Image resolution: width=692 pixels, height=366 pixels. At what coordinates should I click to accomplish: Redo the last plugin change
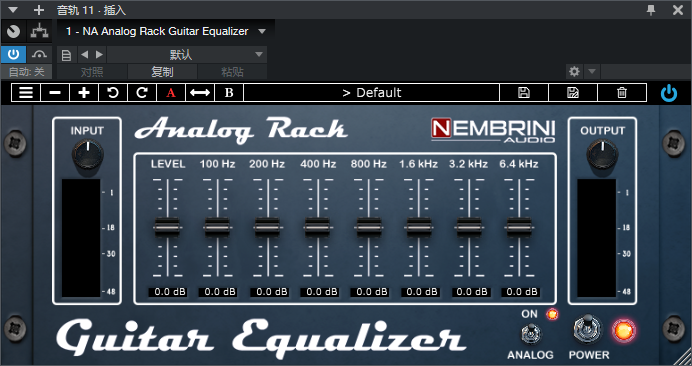click(142, 93)
